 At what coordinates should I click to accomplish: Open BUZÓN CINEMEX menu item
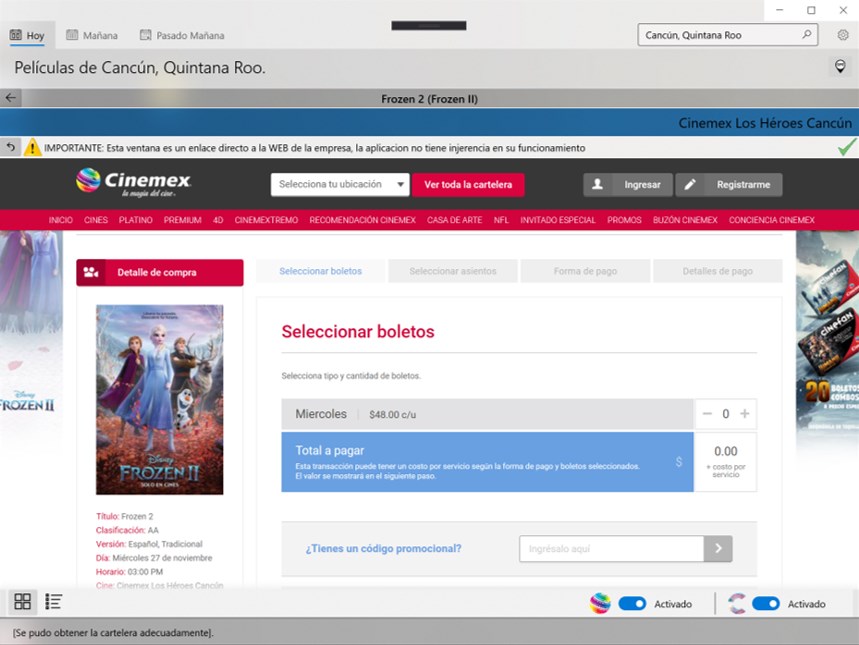coord(685,220)
